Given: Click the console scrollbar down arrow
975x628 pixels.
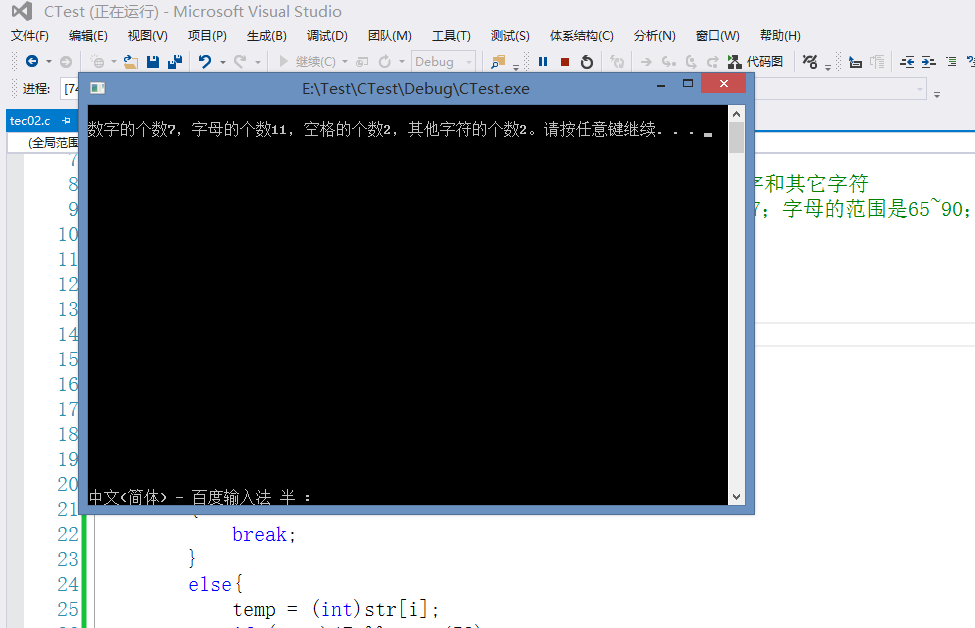Looking at the screenshot, I should coord(736,497).
